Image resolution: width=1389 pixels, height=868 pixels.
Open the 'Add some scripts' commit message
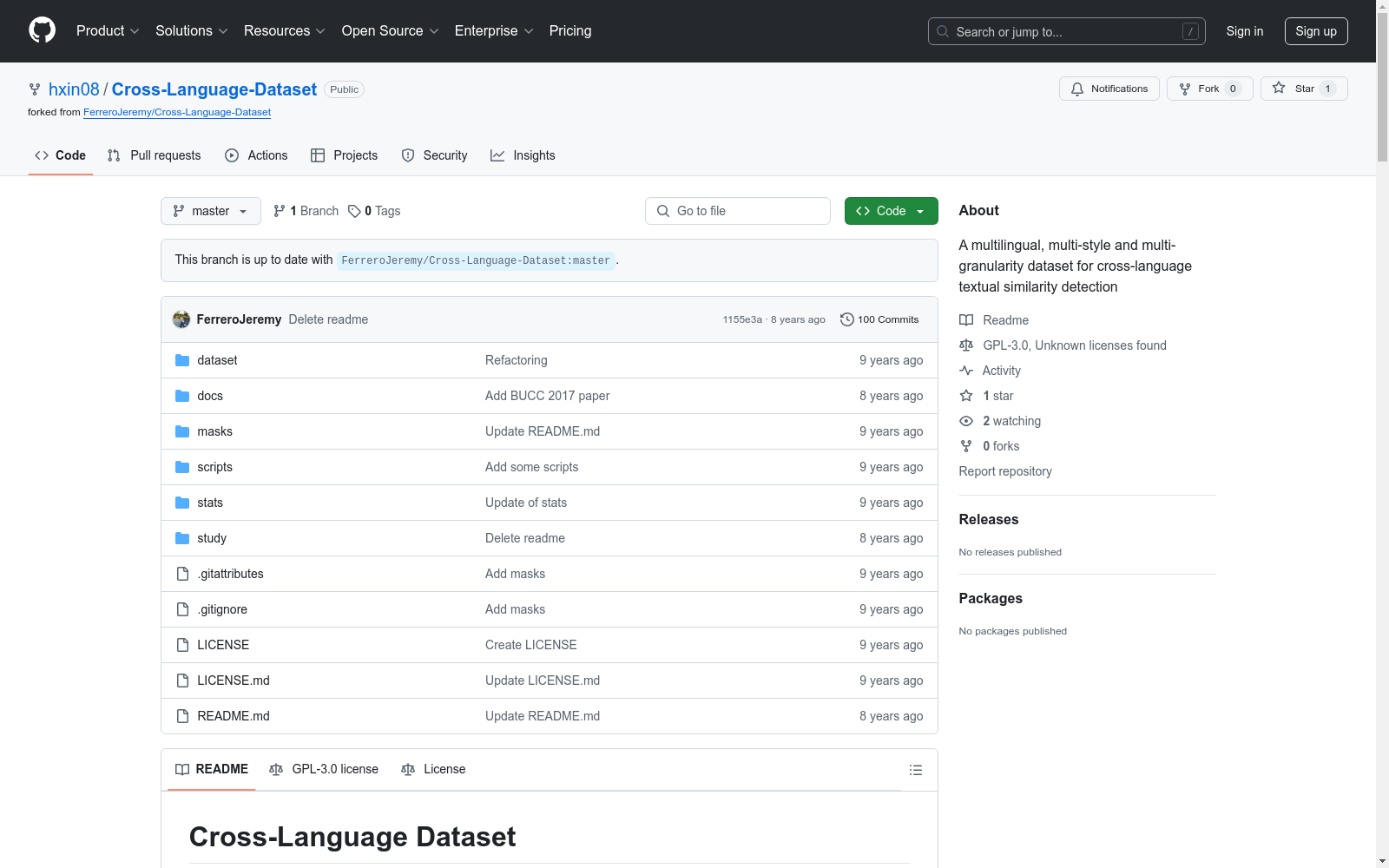pos(531,467)
